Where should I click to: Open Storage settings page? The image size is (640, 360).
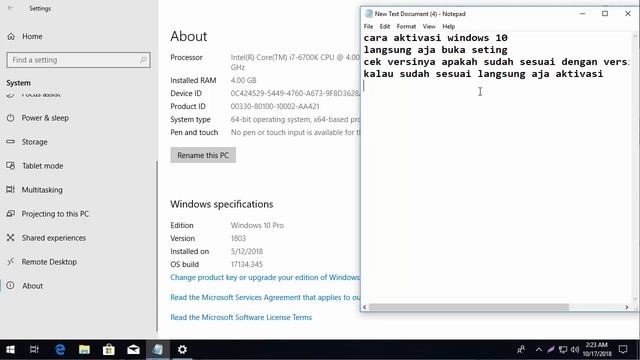35,142
